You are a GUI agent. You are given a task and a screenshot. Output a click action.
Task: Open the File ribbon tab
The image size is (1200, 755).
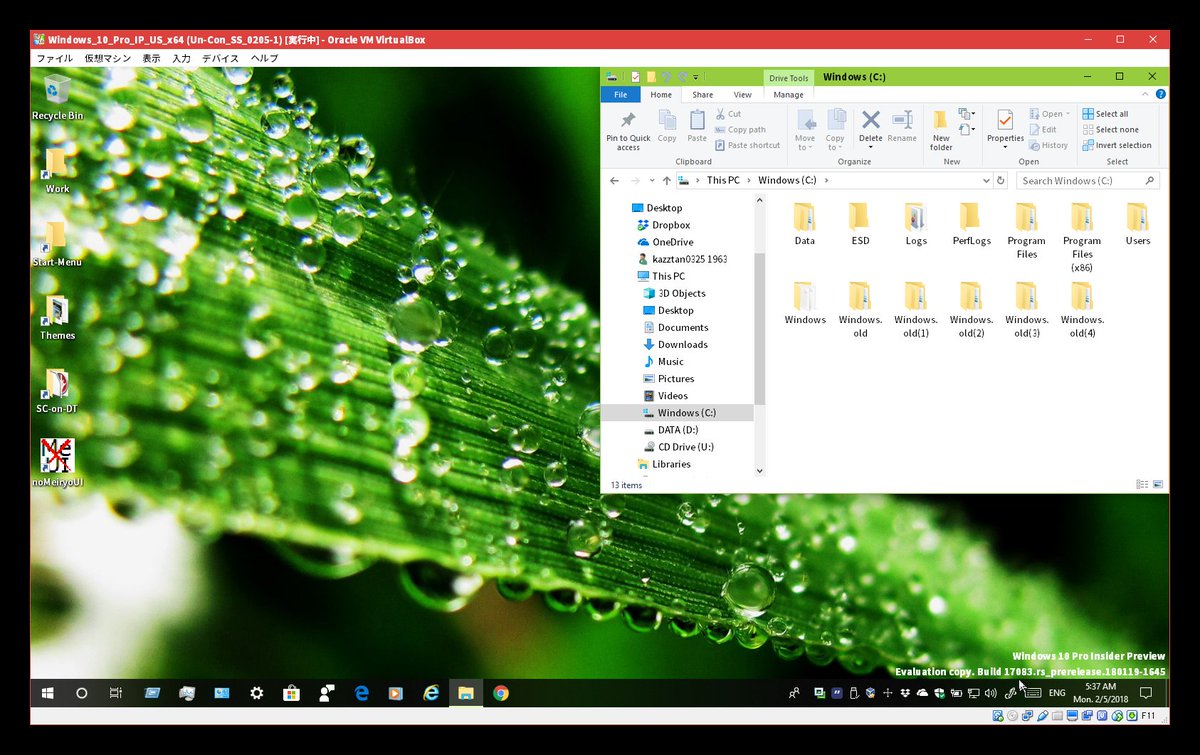coord(621,95)
